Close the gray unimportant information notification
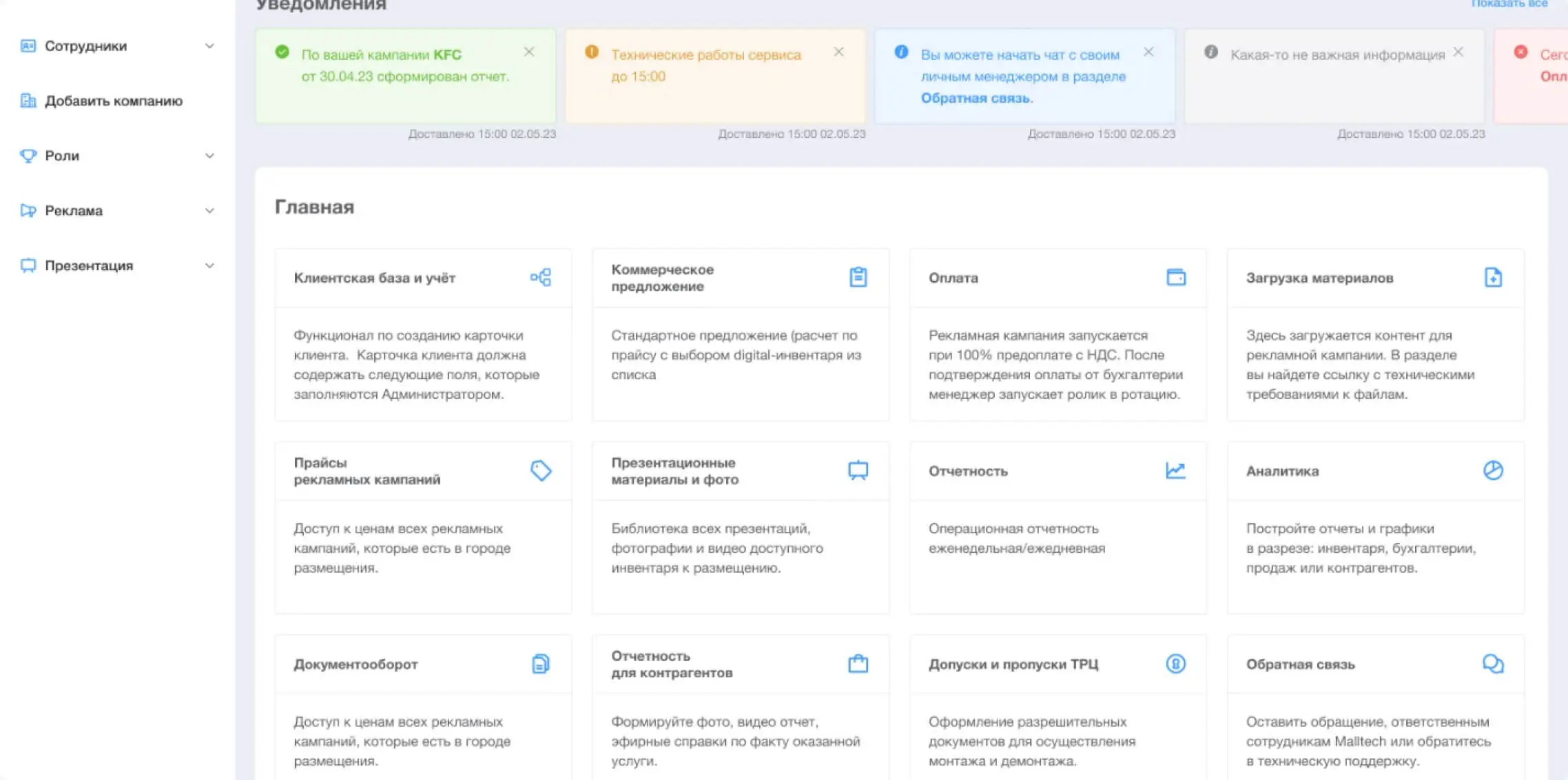 coord(1458,52)
